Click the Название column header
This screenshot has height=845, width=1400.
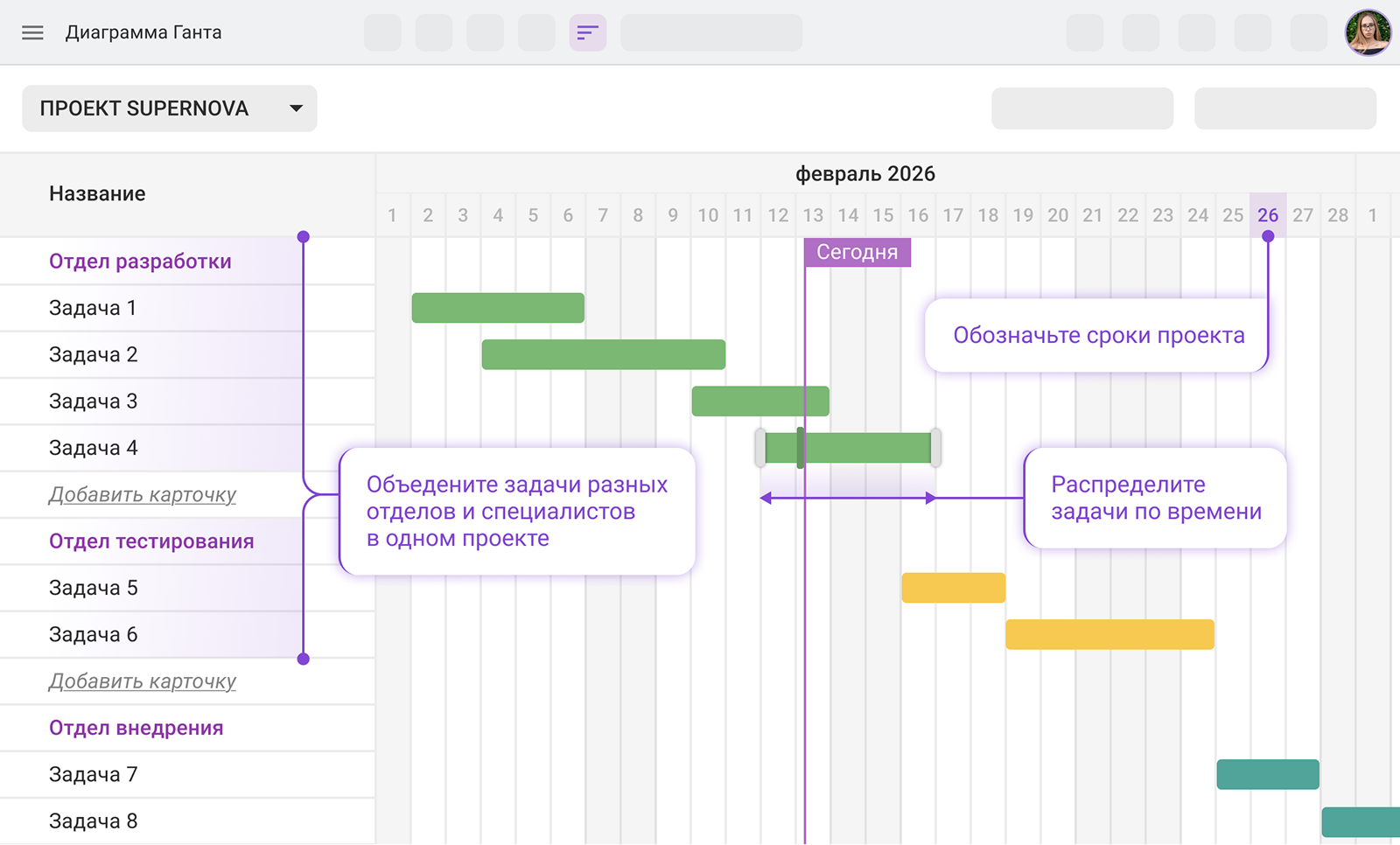pos(97,194)
